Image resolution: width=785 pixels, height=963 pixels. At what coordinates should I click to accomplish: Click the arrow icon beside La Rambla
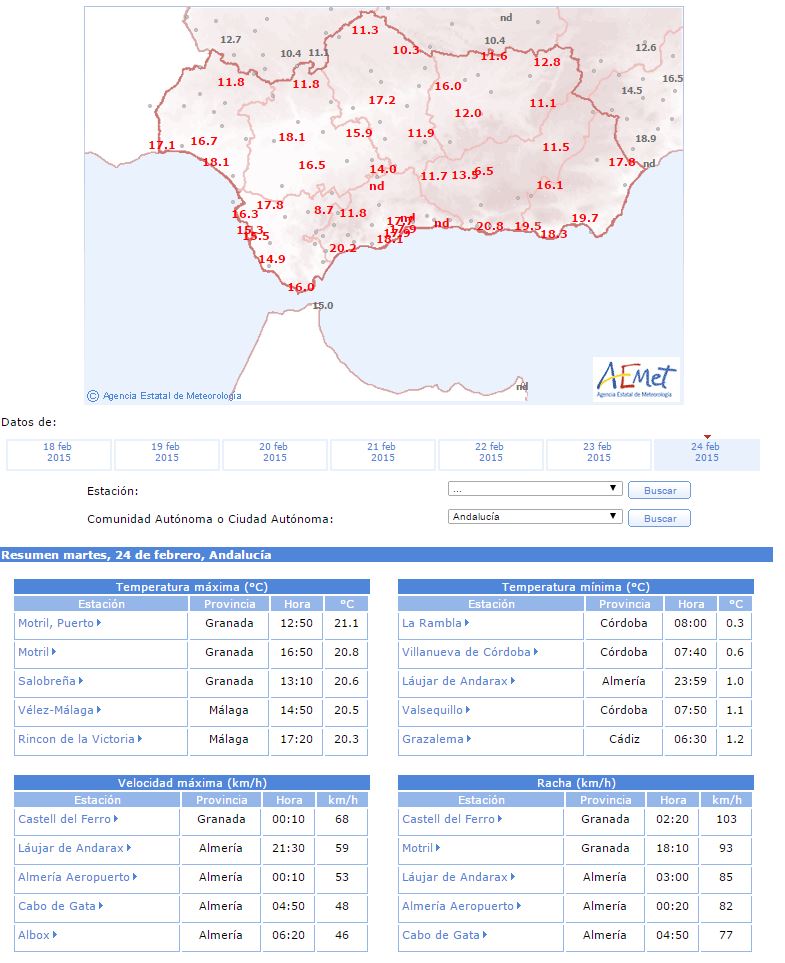(x=468, y=623)
